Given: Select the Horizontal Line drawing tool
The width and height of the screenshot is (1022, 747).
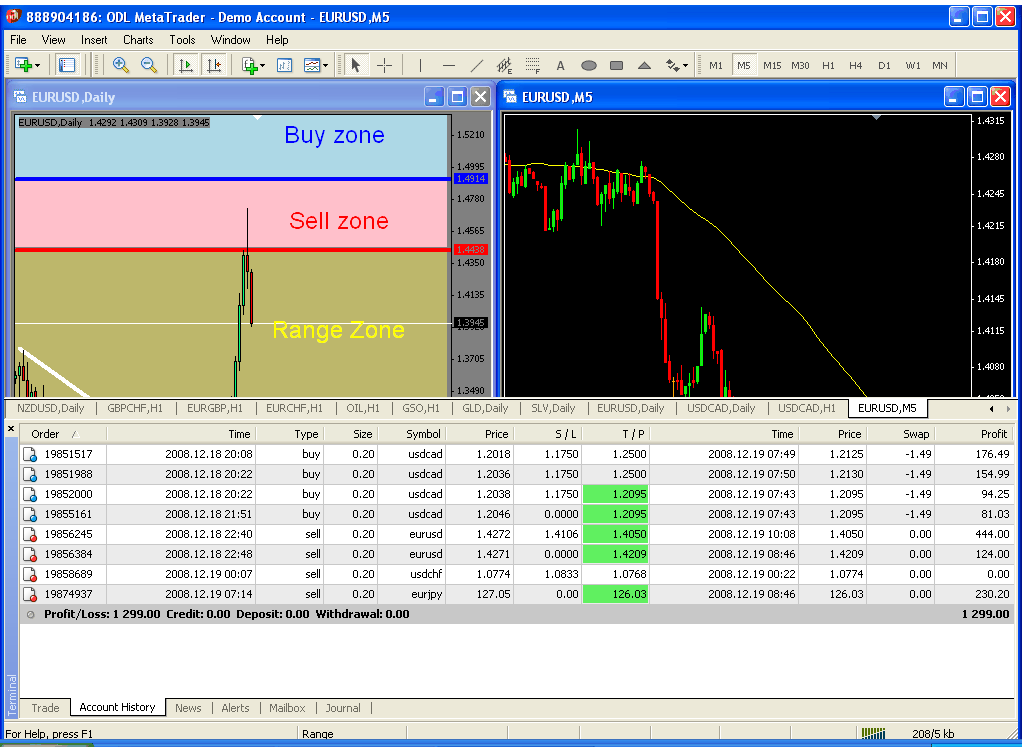Looking at the screenshot, I should pos(448,65).
